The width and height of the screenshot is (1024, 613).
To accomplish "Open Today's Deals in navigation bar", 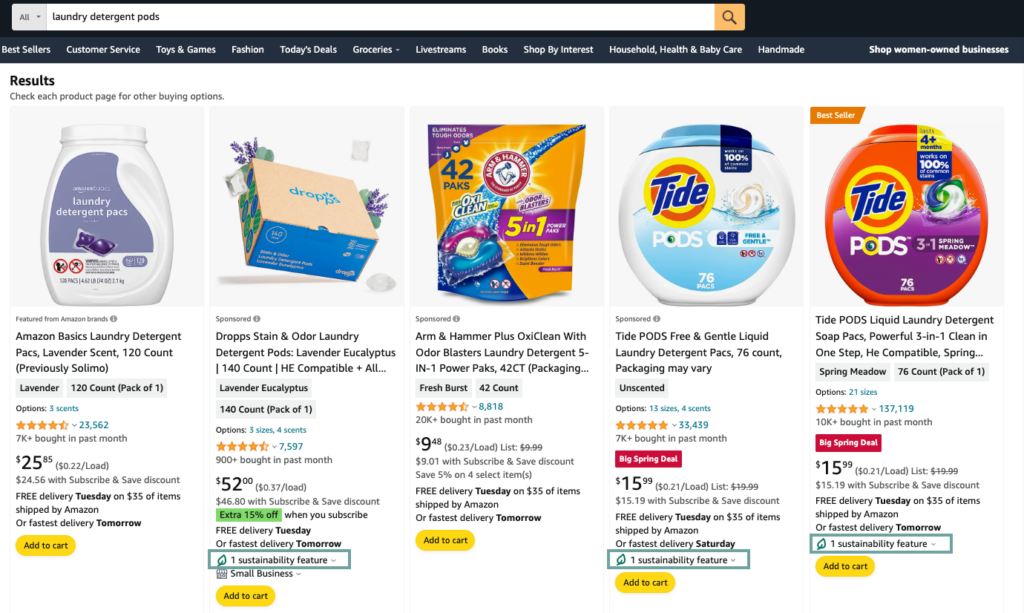I will 308,50.
